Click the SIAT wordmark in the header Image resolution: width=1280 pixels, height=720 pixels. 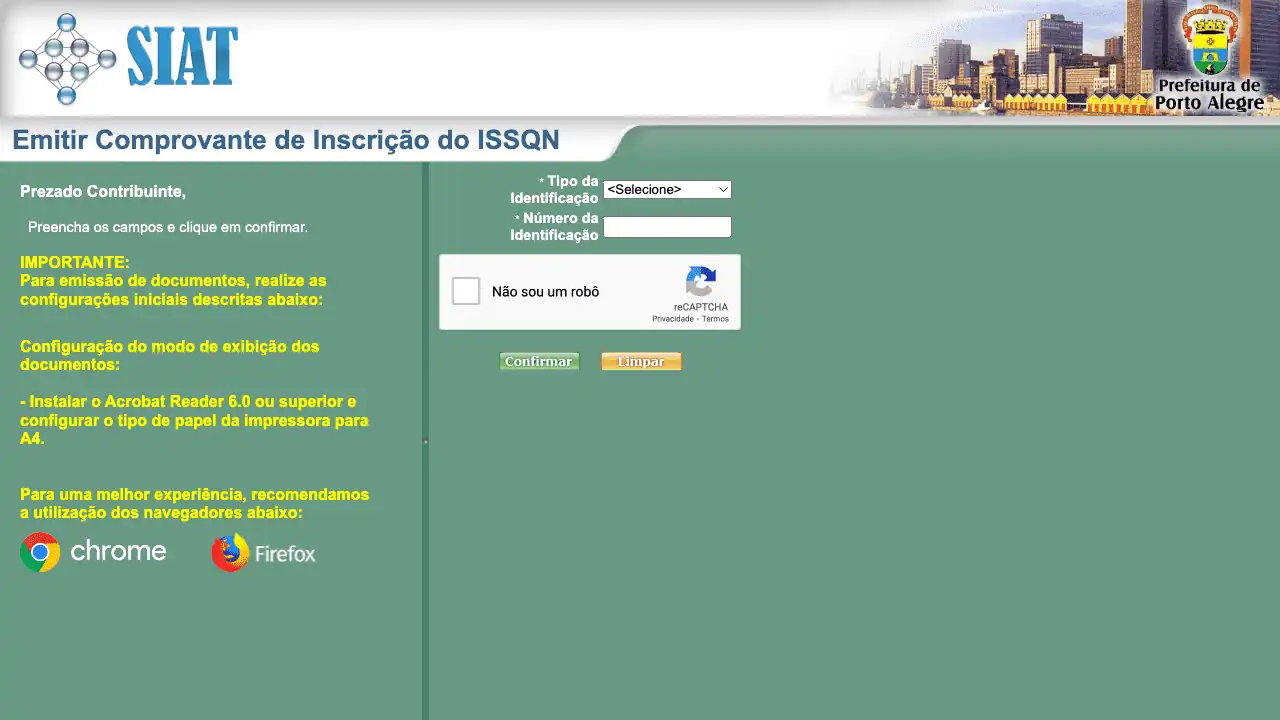click(182, 57)
